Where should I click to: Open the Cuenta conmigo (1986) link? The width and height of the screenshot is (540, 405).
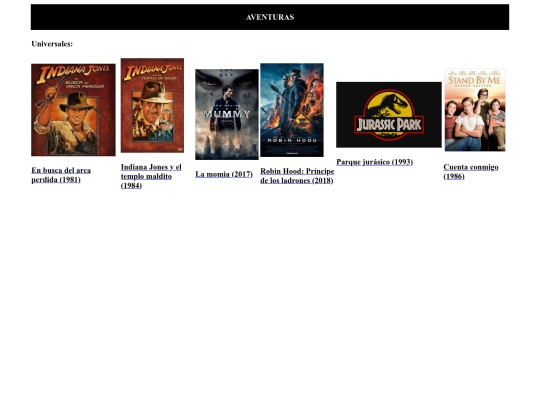click(x=471, y=172)
